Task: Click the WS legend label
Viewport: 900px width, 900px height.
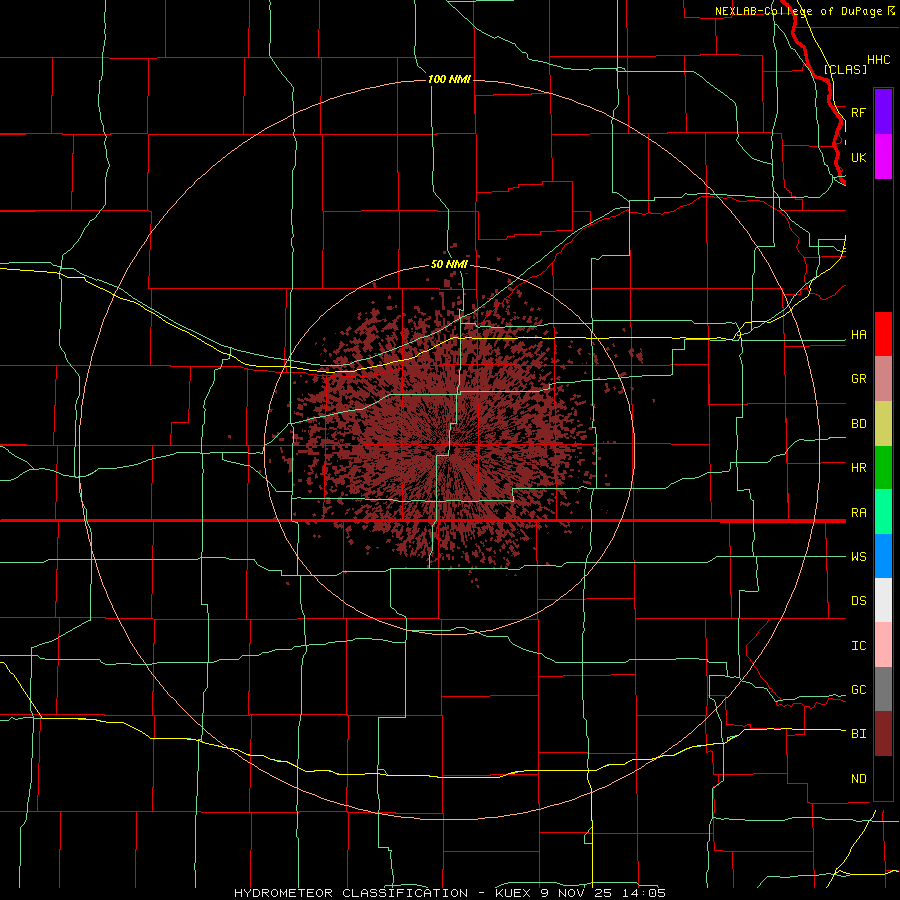Action: click(x=858, y=557)
